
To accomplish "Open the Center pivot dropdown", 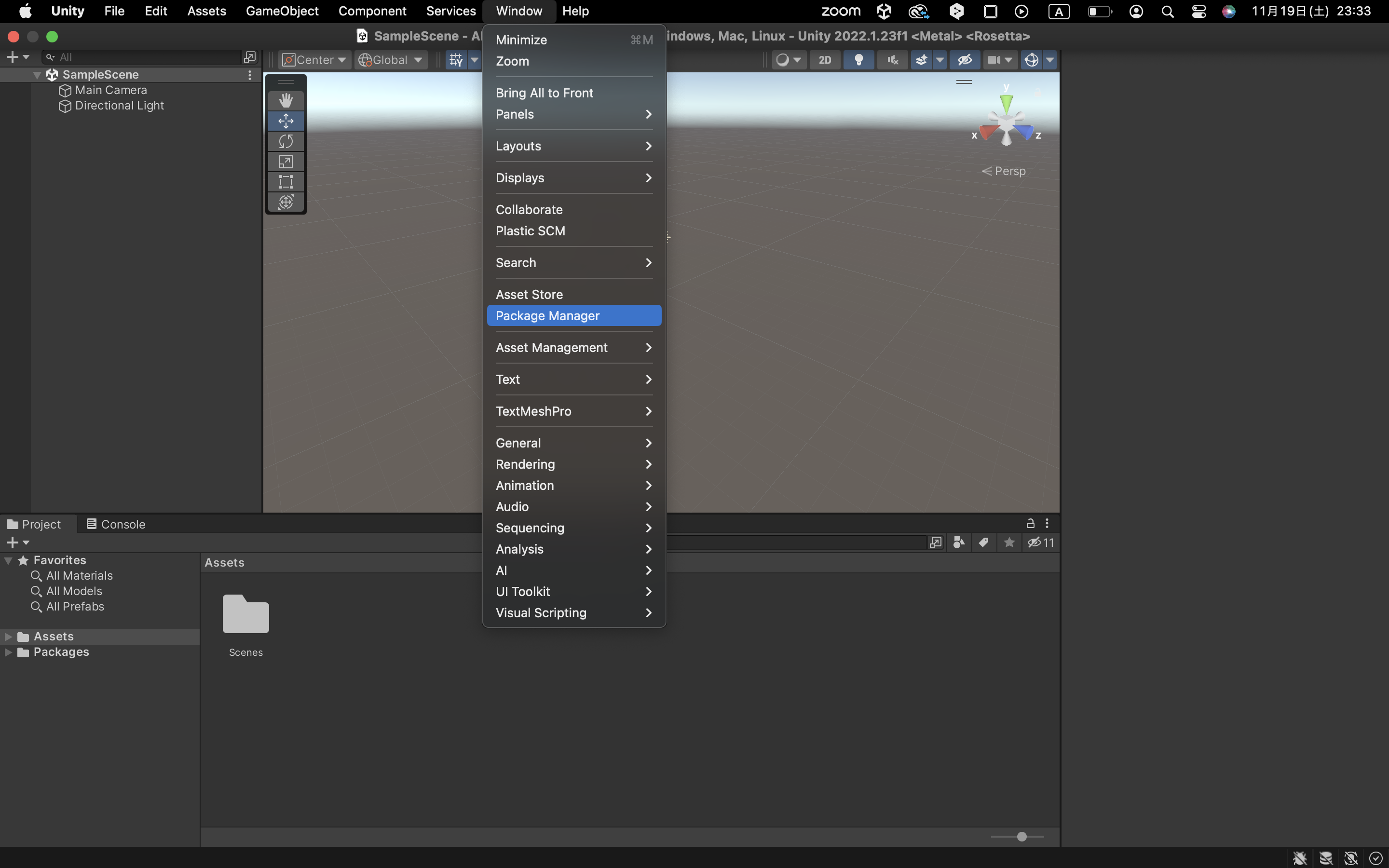I will pos(315,60).
